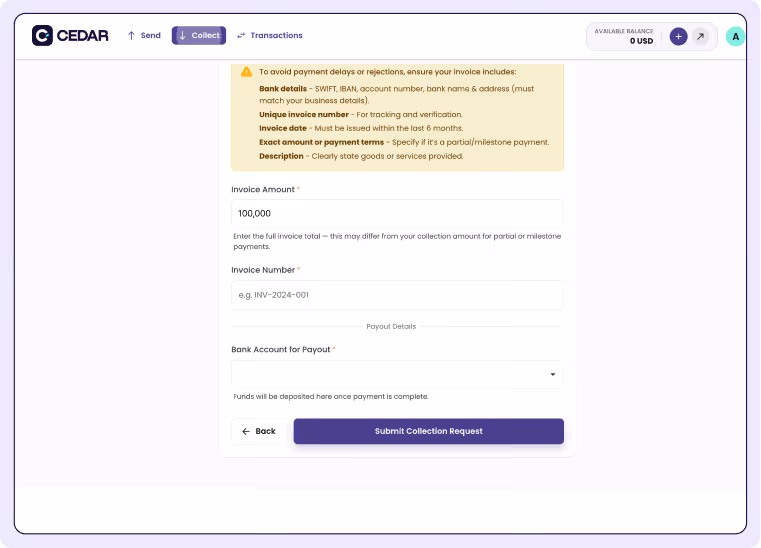
Task: Open the user avatar A menu
Action: (735, 36)
